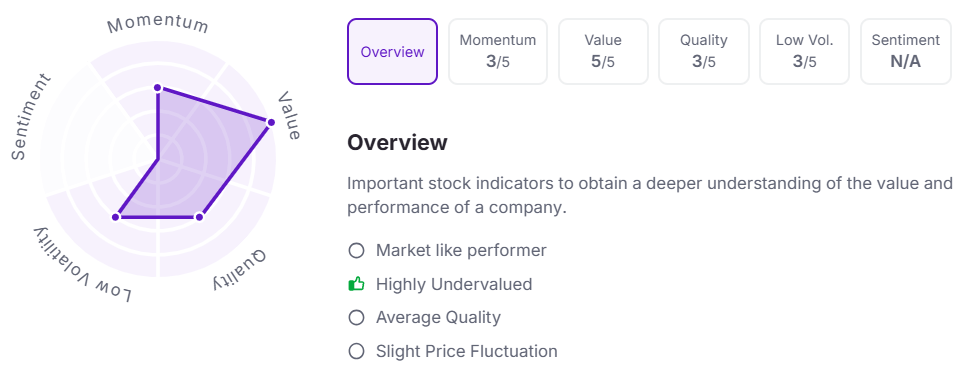
Task: Click the Momentum data point on radar chart
Action: (x=158, y=88)
